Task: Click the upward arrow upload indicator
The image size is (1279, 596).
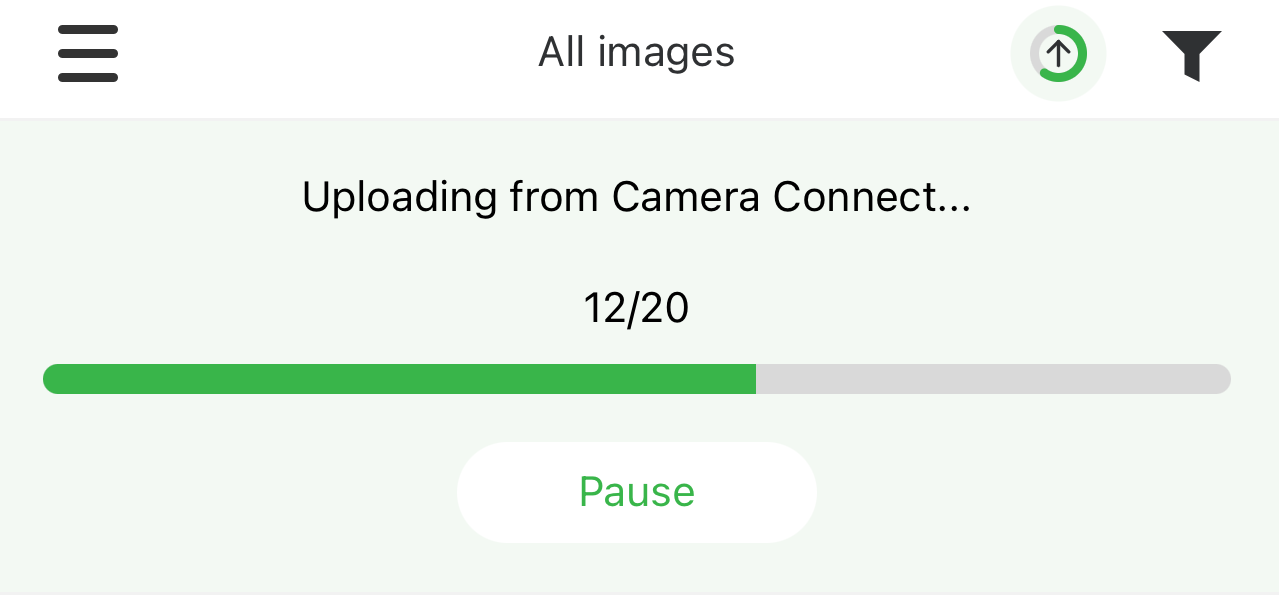Action: click(1058, 54)
